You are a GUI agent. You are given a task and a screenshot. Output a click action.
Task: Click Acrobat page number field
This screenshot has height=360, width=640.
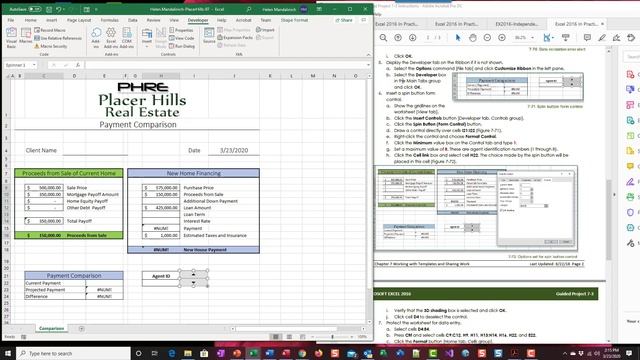(428, 38)
